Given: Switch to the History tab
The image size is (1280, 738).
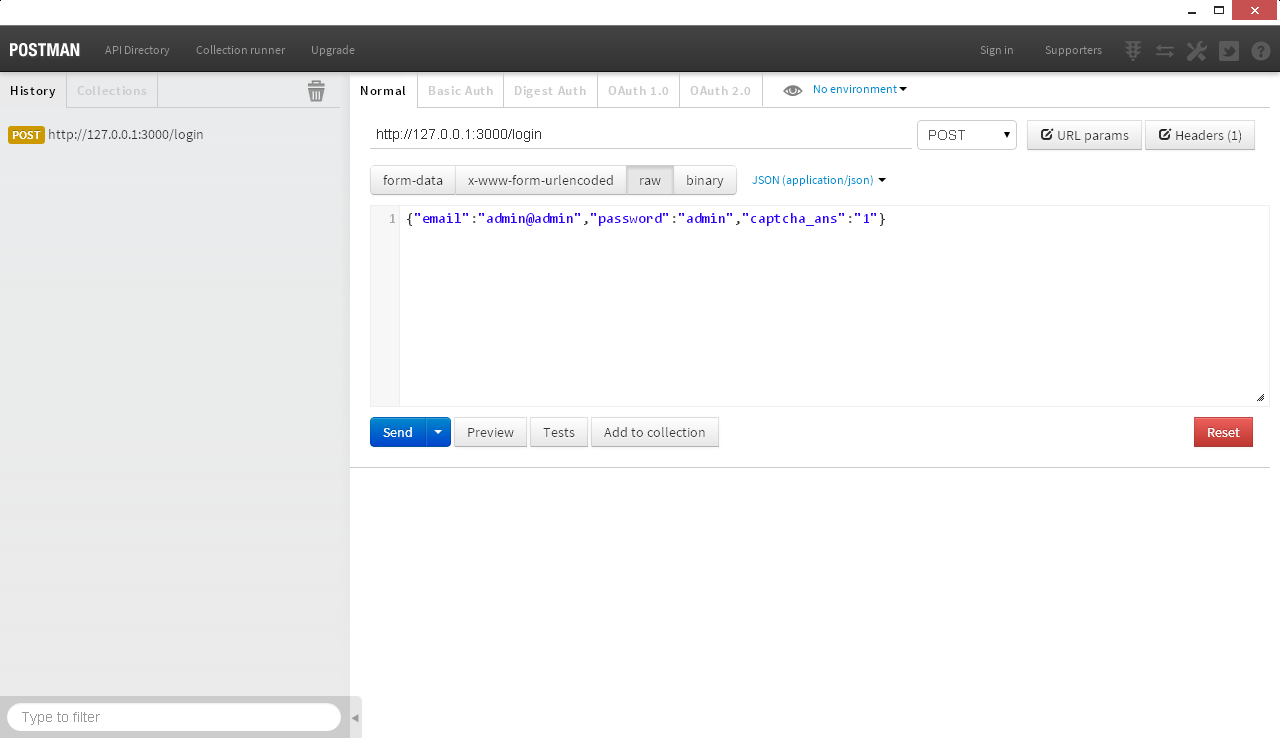Looking at the screenshot, I should coord(33,91).
